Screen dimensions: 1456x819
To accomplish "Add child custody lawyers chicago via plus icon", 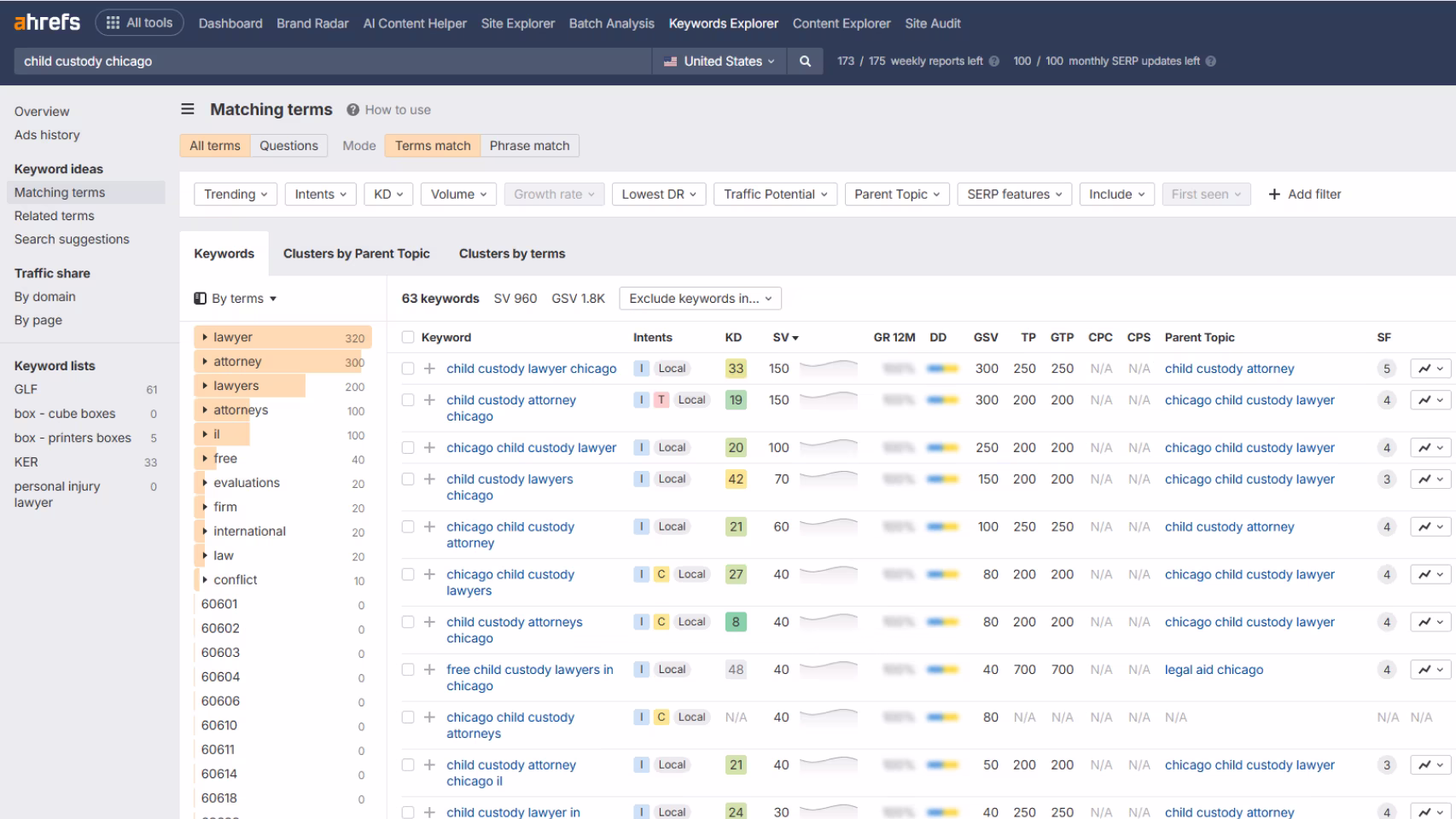I will (x=429, y=479).
